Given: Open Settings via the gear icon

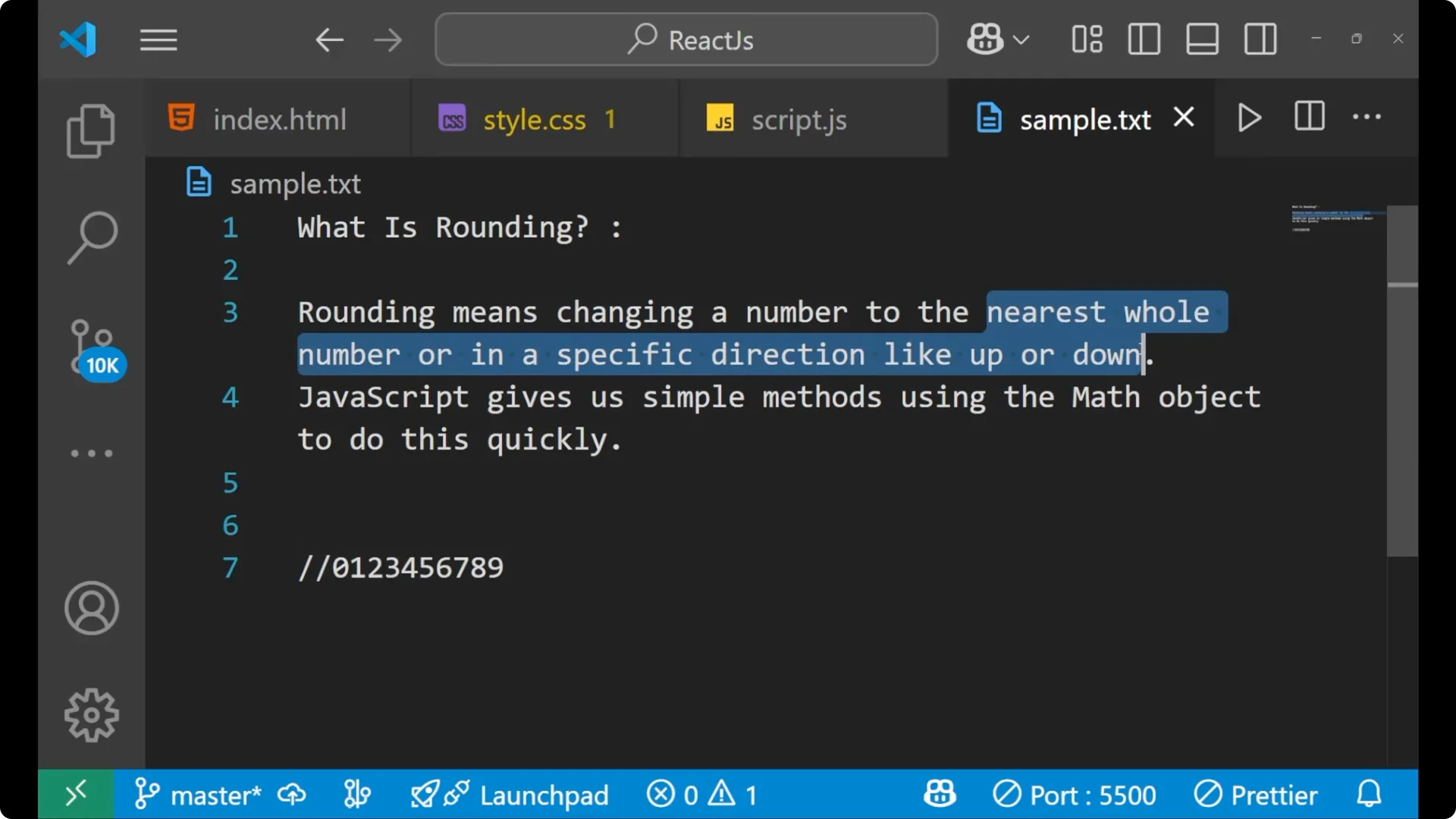Looking at the screenshot, I should tap(91, 714).
